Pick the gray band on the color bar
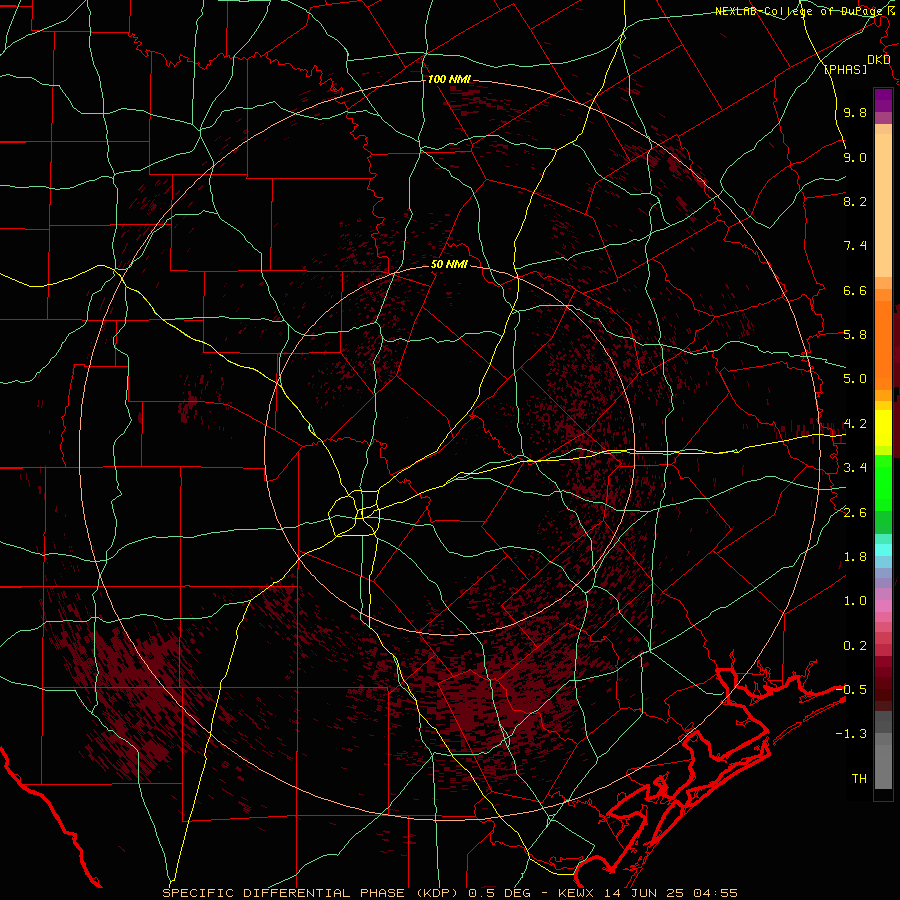The image size is (900, 900). [883, 752]
